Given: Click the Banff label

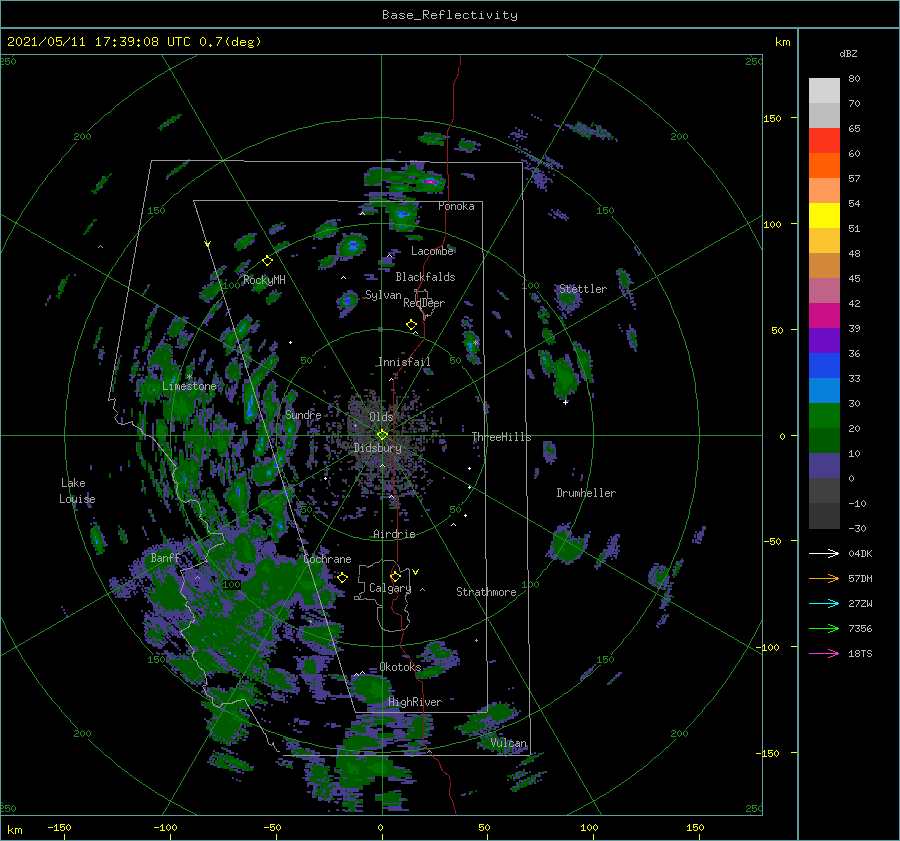Looking at the screenshot, I should coord(165,557).
